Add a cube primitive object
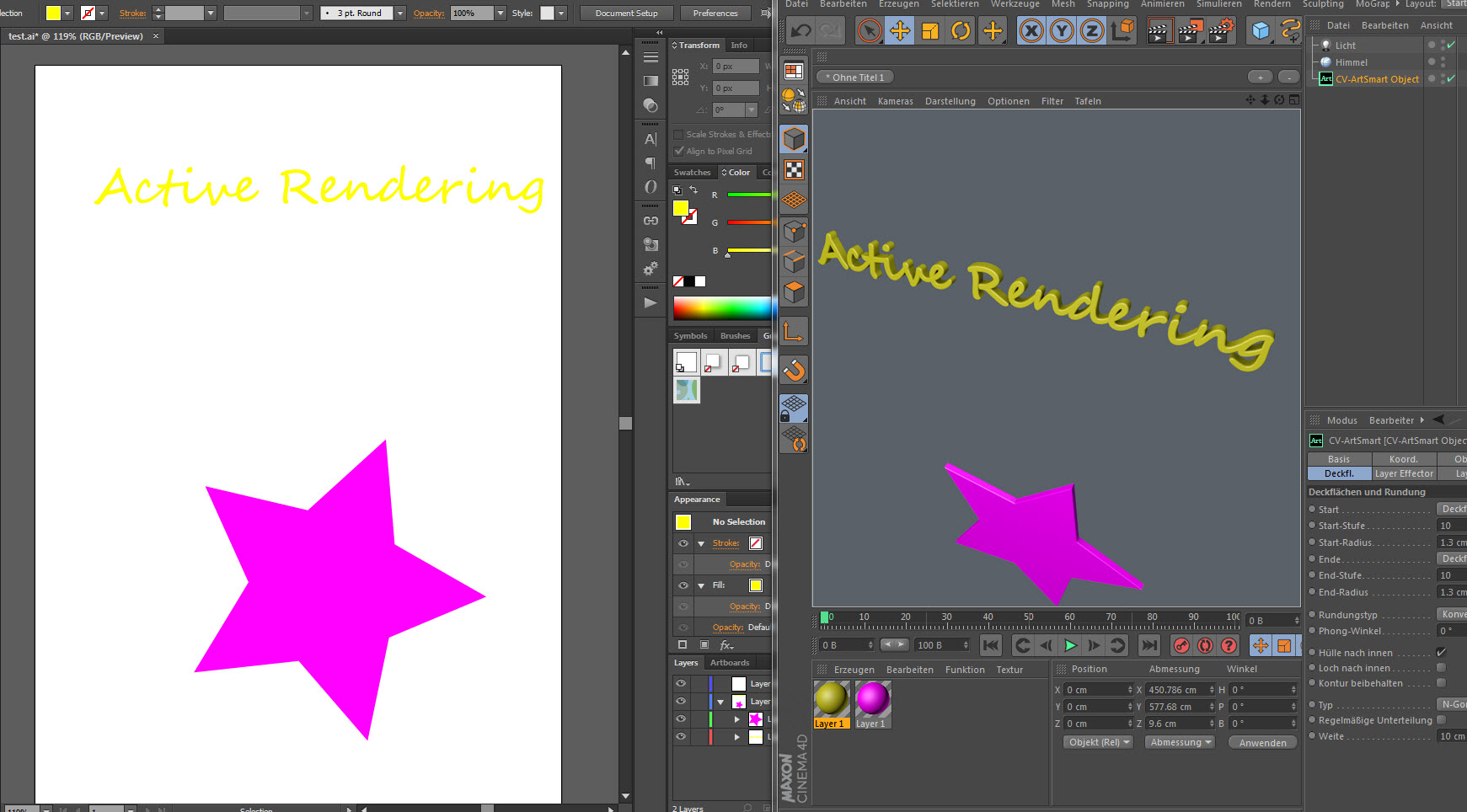The width and height of the screenshot is (1467, 812). tap(1261, 31)
